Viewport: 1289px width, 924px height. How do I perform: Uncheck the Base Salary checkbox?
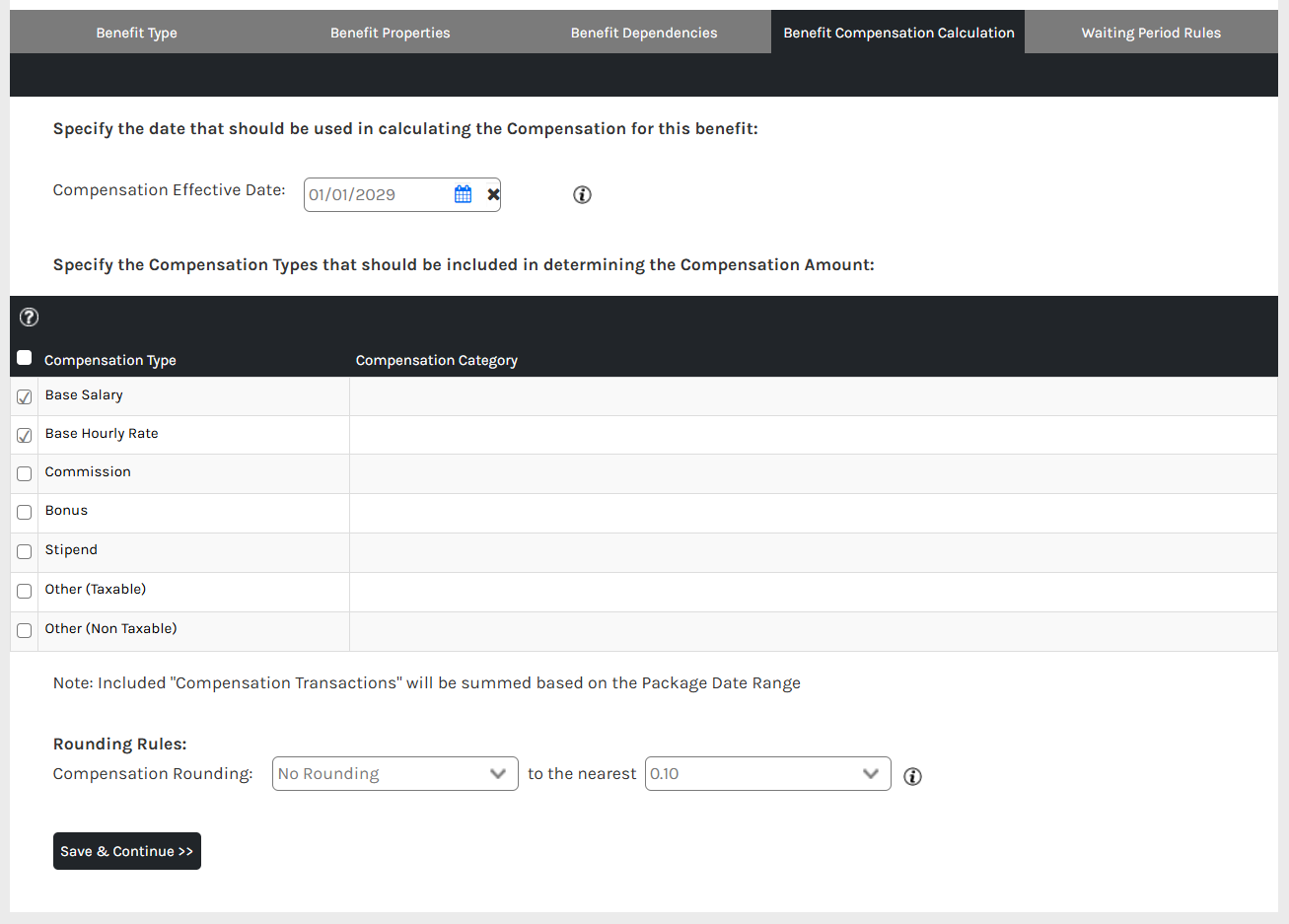pyautogui.click(x=25, y=396)
